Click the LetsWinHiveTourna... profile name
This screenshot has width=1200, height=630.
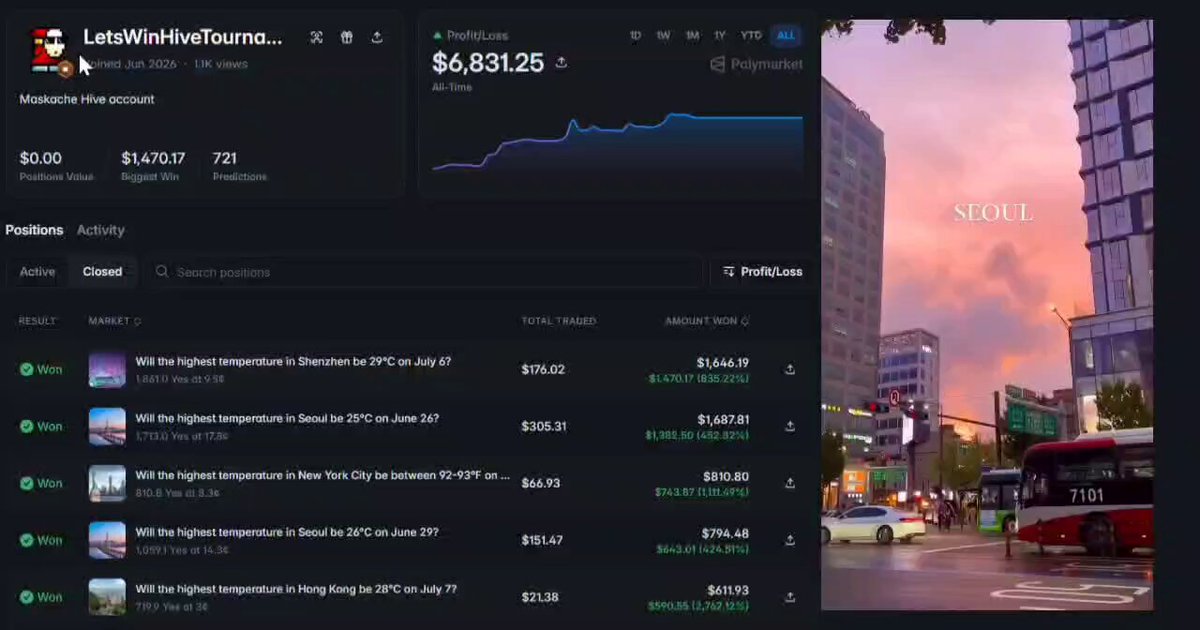point(183,37)
